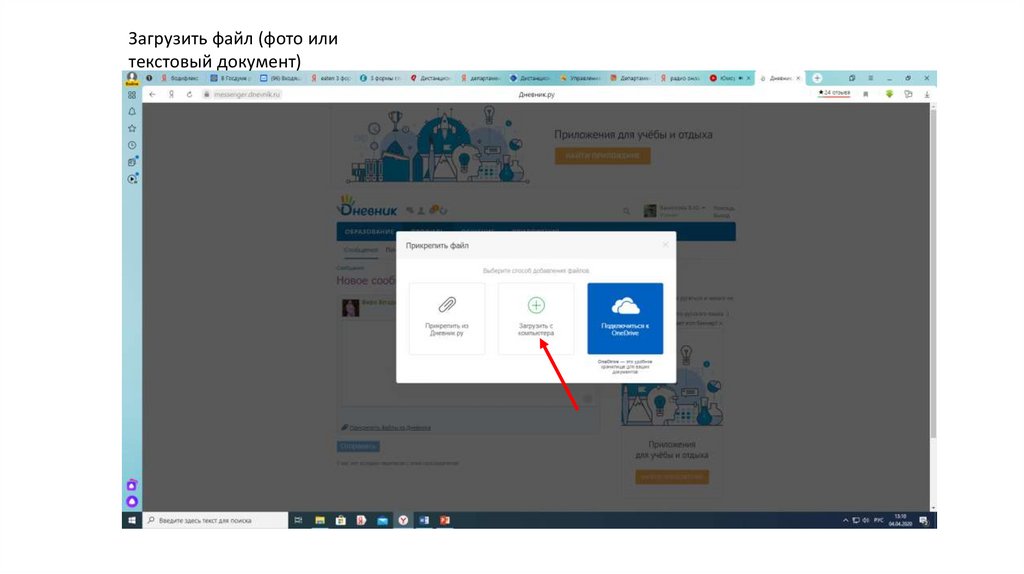1024x574 pixels.
Task: Close the Прикрепить файл dialog
Action: (665, 245)
